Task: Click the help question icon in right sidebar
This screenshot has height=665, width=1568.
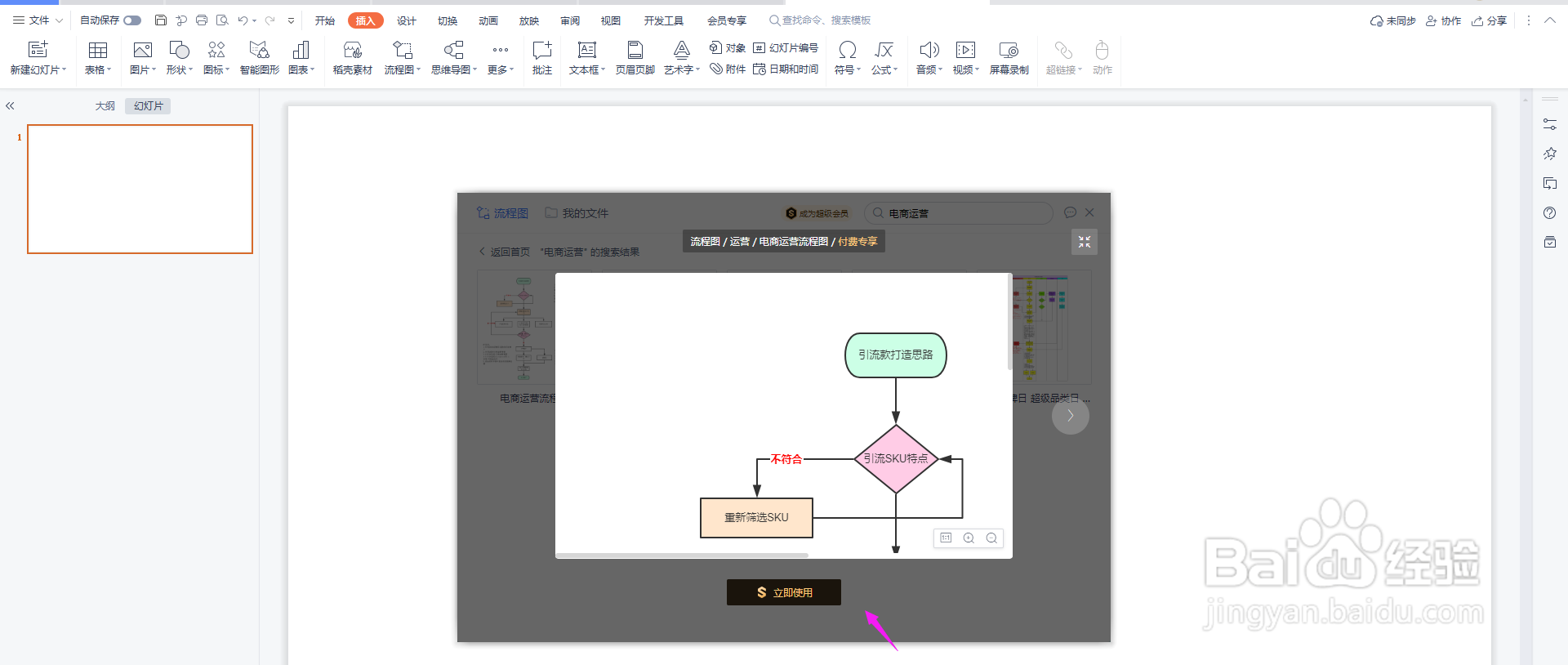Action: coord(1549,212)
